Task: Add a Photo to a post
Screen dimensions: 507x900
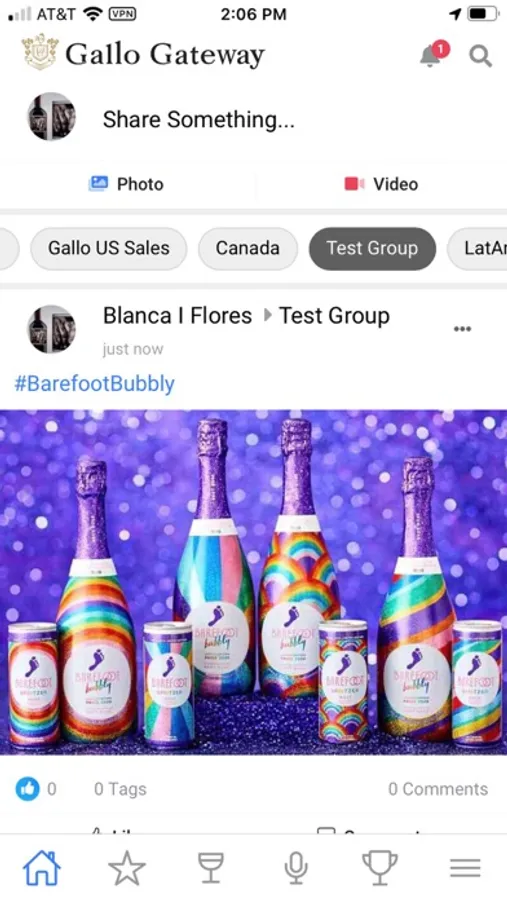Action: [x=126, y=184]
